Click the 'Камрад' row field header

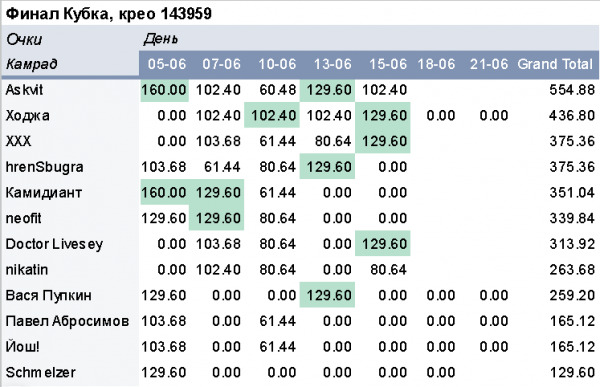[x=32, y=64]
